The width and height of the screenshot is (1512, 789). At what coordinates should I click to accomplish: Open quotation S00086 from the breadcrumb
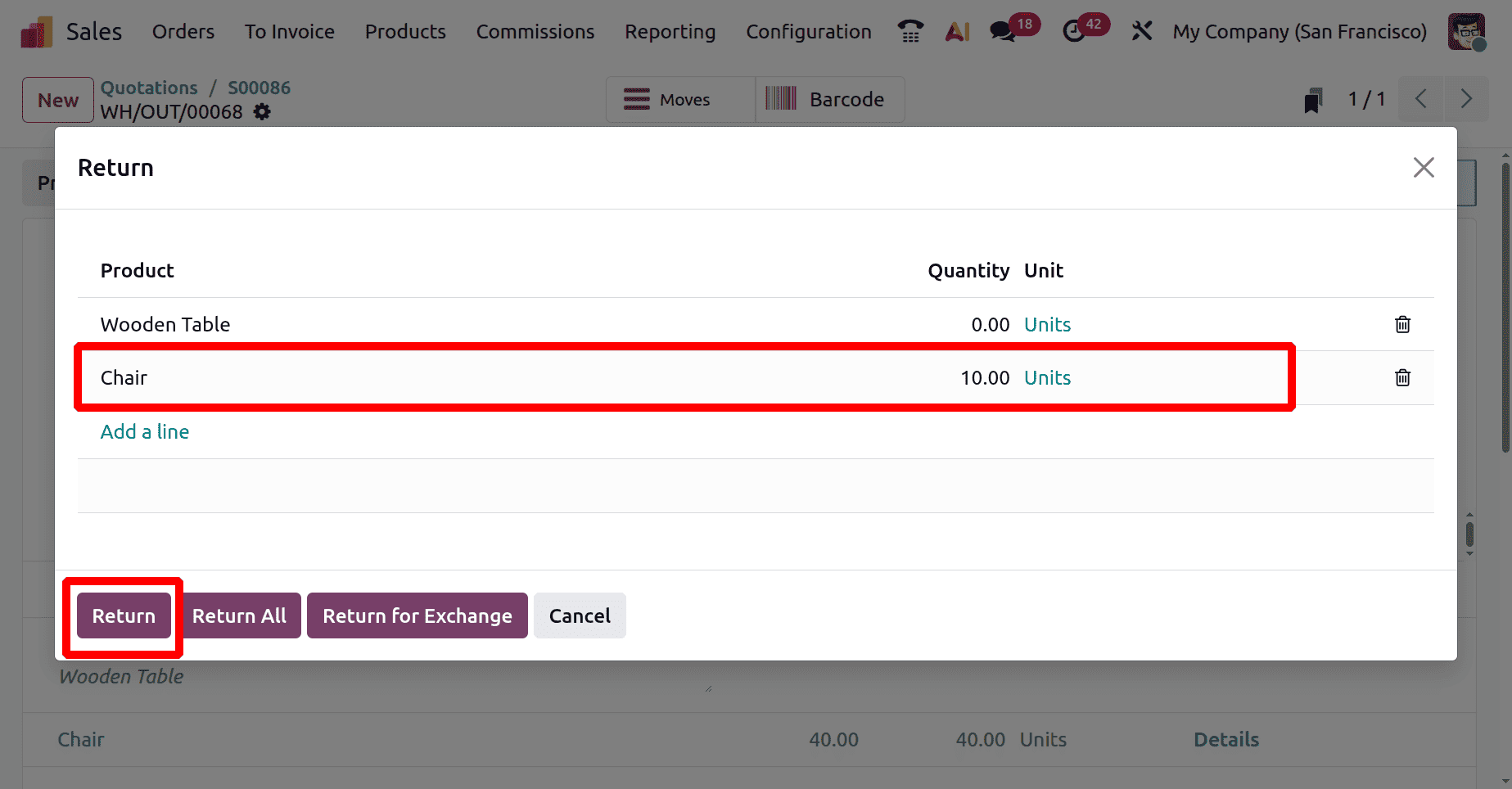click(260, 87)
